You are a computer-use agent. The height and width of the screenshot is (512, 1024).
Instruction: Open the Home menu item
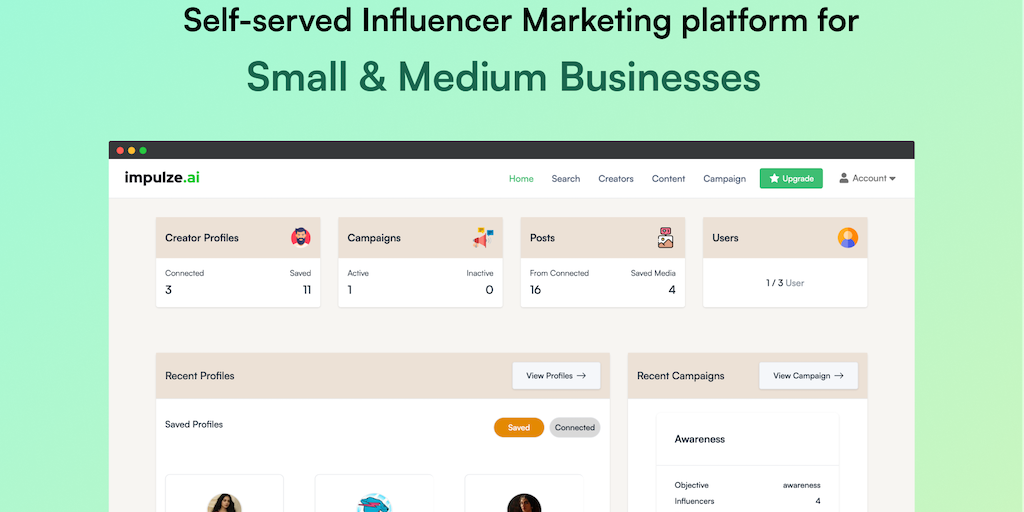(521, 179)
